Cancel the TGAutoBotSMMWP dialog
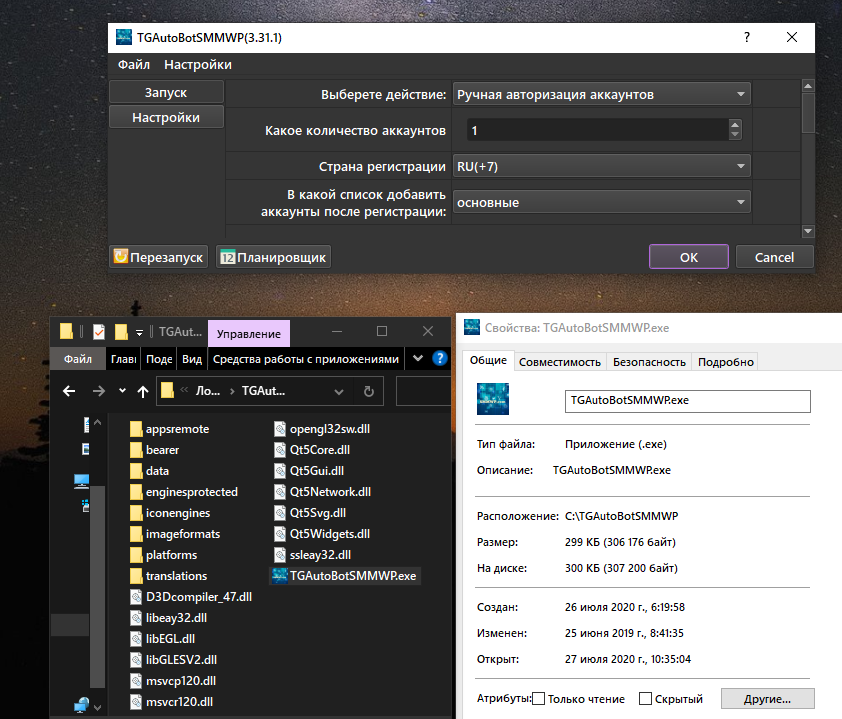Viewport: 842px width, 719px height. coord(774,257)
